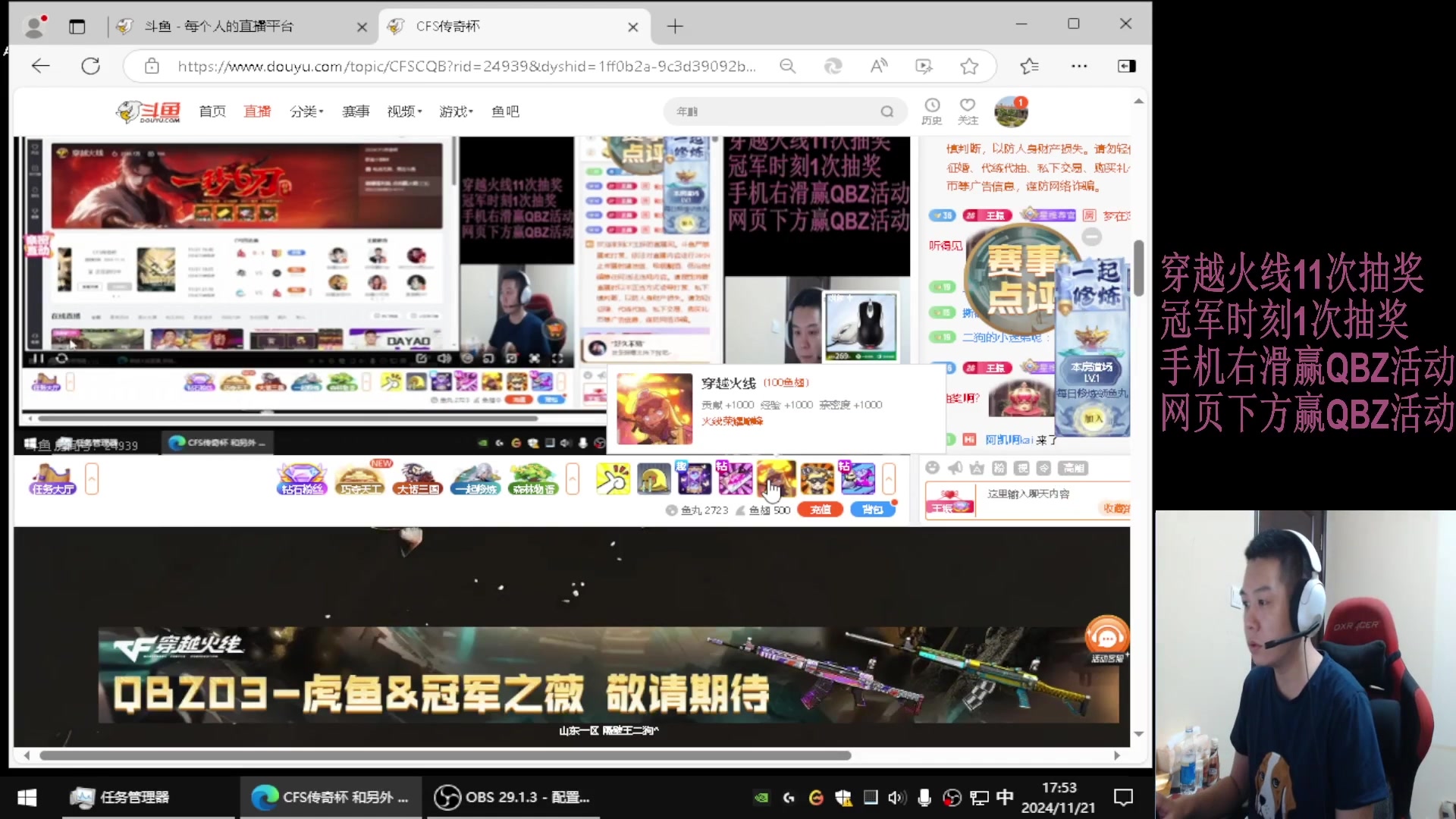Viewport: 1456px width, 819px height.
Task: Toggle the 粉 badge filter in chat toolbar
Action: [999, 468]
